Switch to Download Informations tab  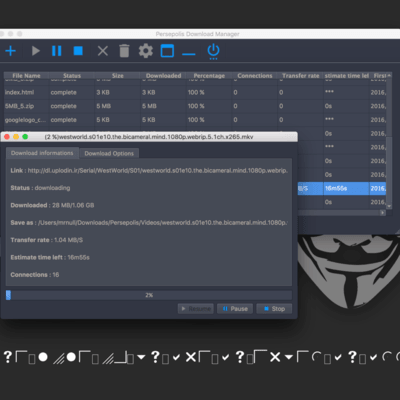pos(42,153)
